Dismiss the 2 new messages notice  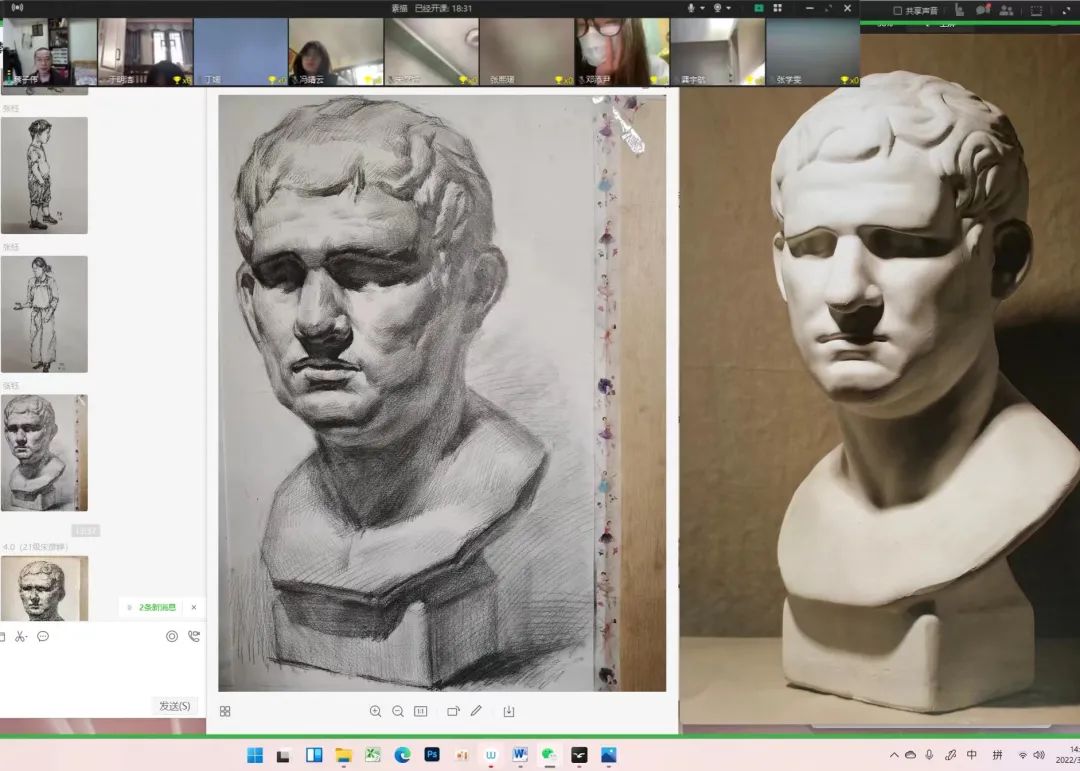point(194,607)
